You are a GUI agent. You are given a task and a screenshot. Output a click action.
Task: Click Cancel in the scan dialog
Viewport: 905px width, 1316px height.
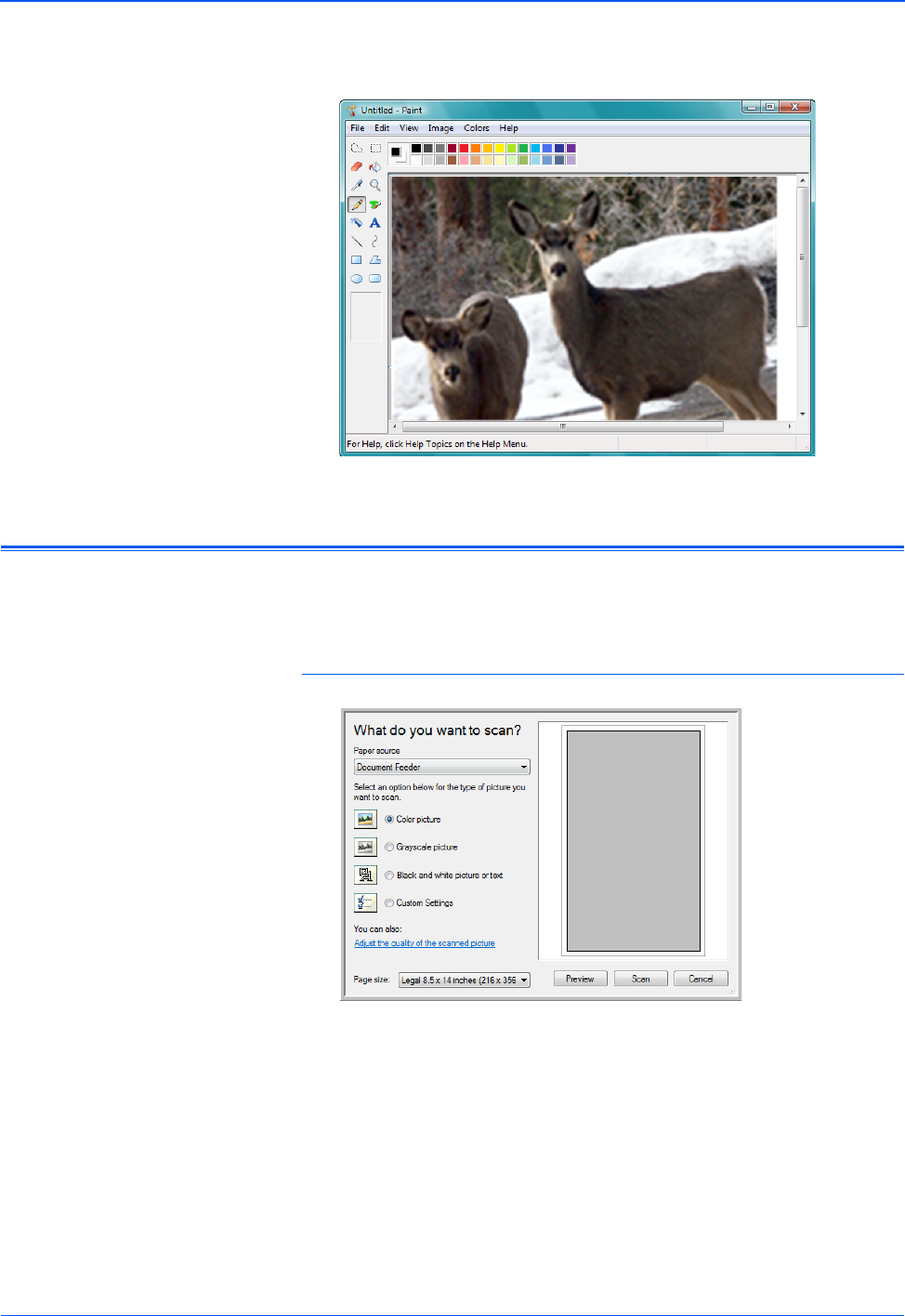(x=702, y=979)
